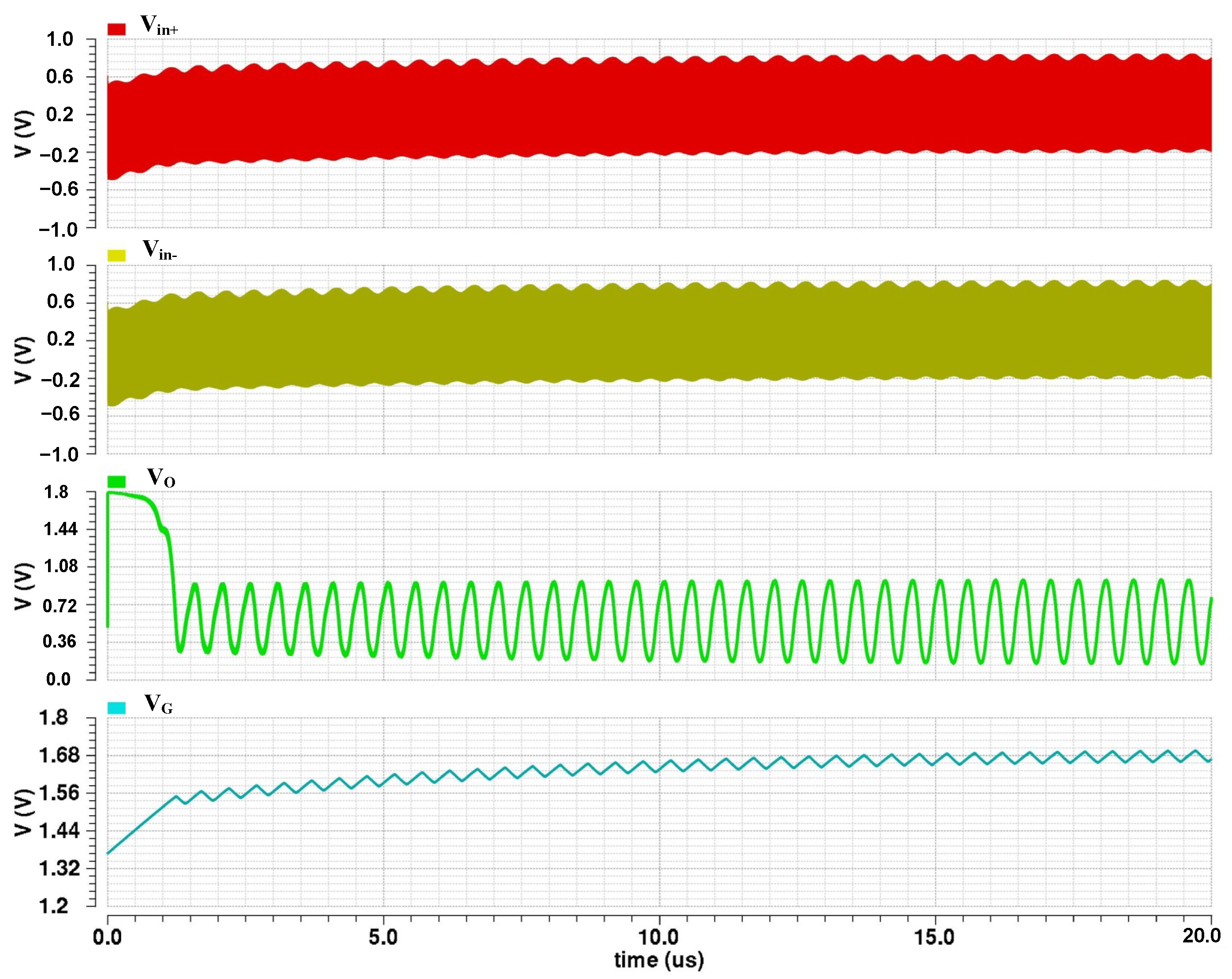
Task: Click the cyan VG legend swatch
Action: coord(116,707)
